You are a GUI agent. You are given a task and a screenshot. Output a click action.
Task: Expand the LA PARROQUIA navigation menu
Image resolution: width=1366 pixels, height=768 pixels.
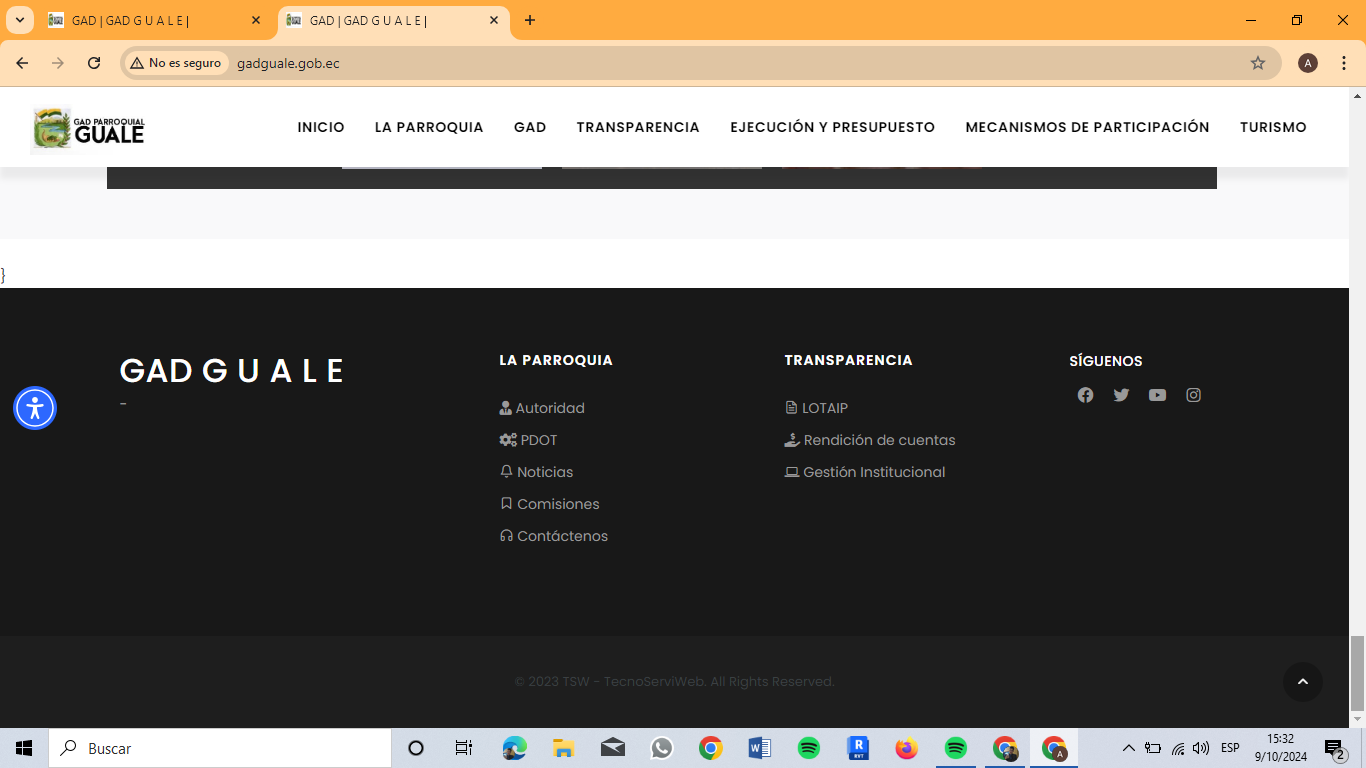[429, 127]
